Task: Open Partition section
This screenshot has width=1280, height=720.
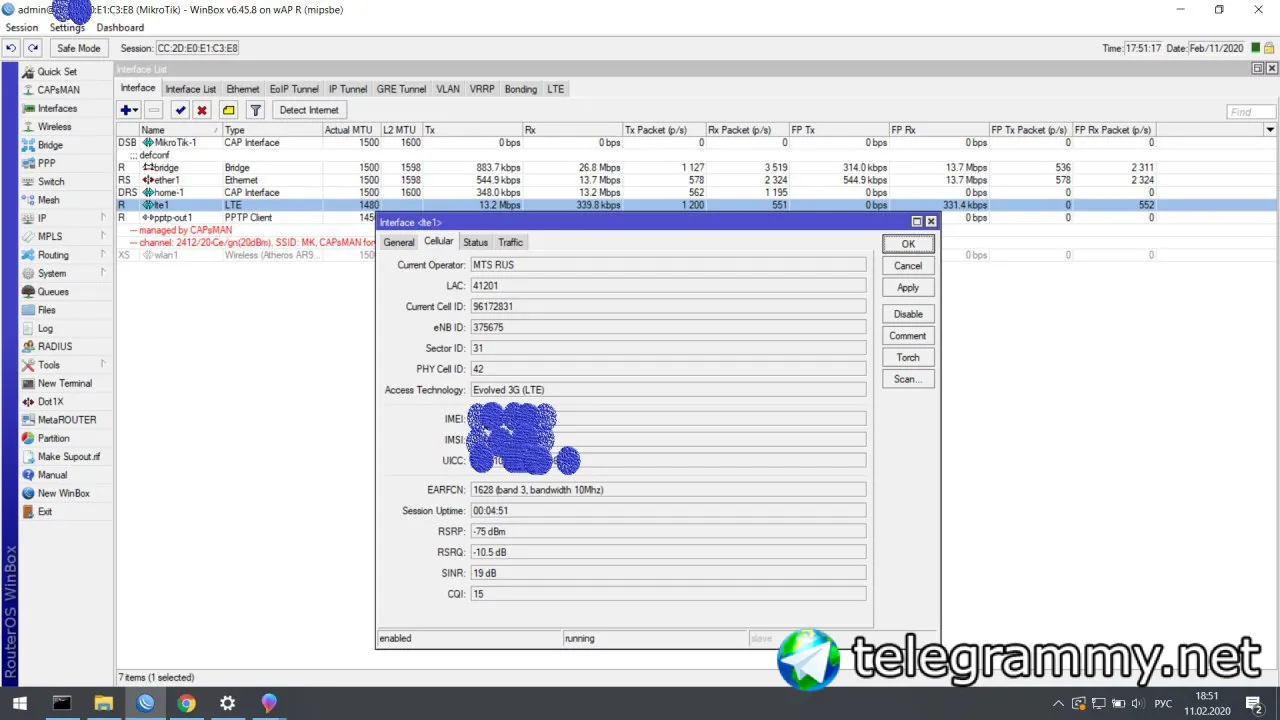Action: [53, 438]
